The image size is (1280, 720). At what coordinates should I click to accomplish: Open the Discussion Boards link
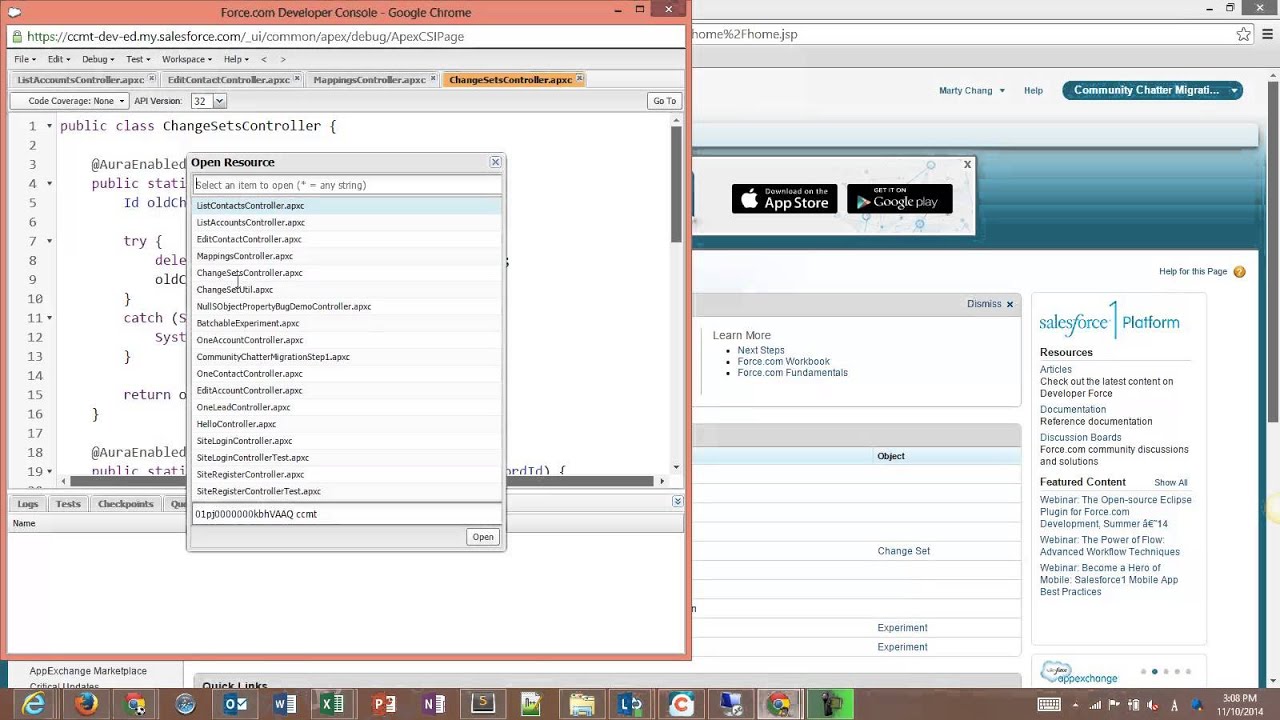(x=1080, y=437)
